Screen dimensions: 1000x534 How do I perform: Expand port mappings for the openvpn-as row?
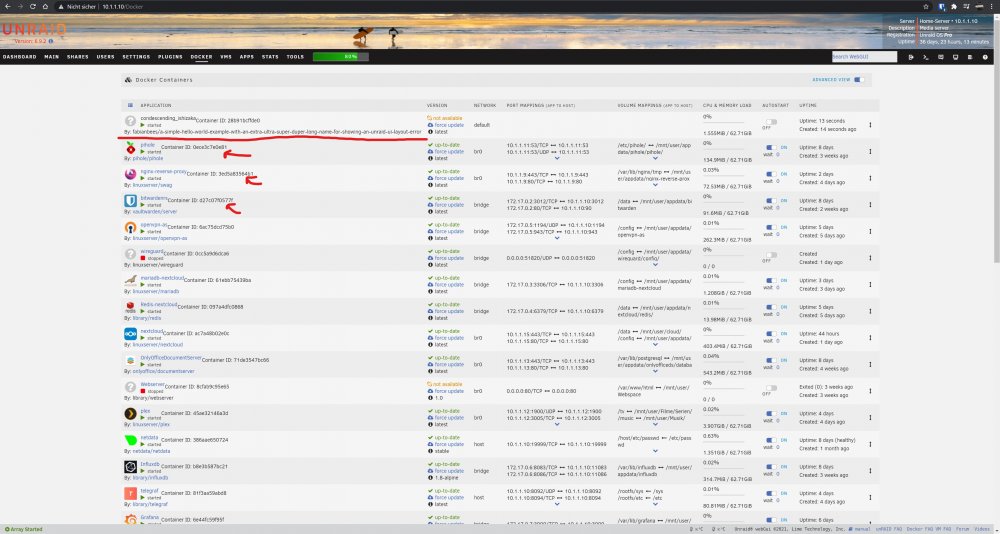[x=557, y=238]
